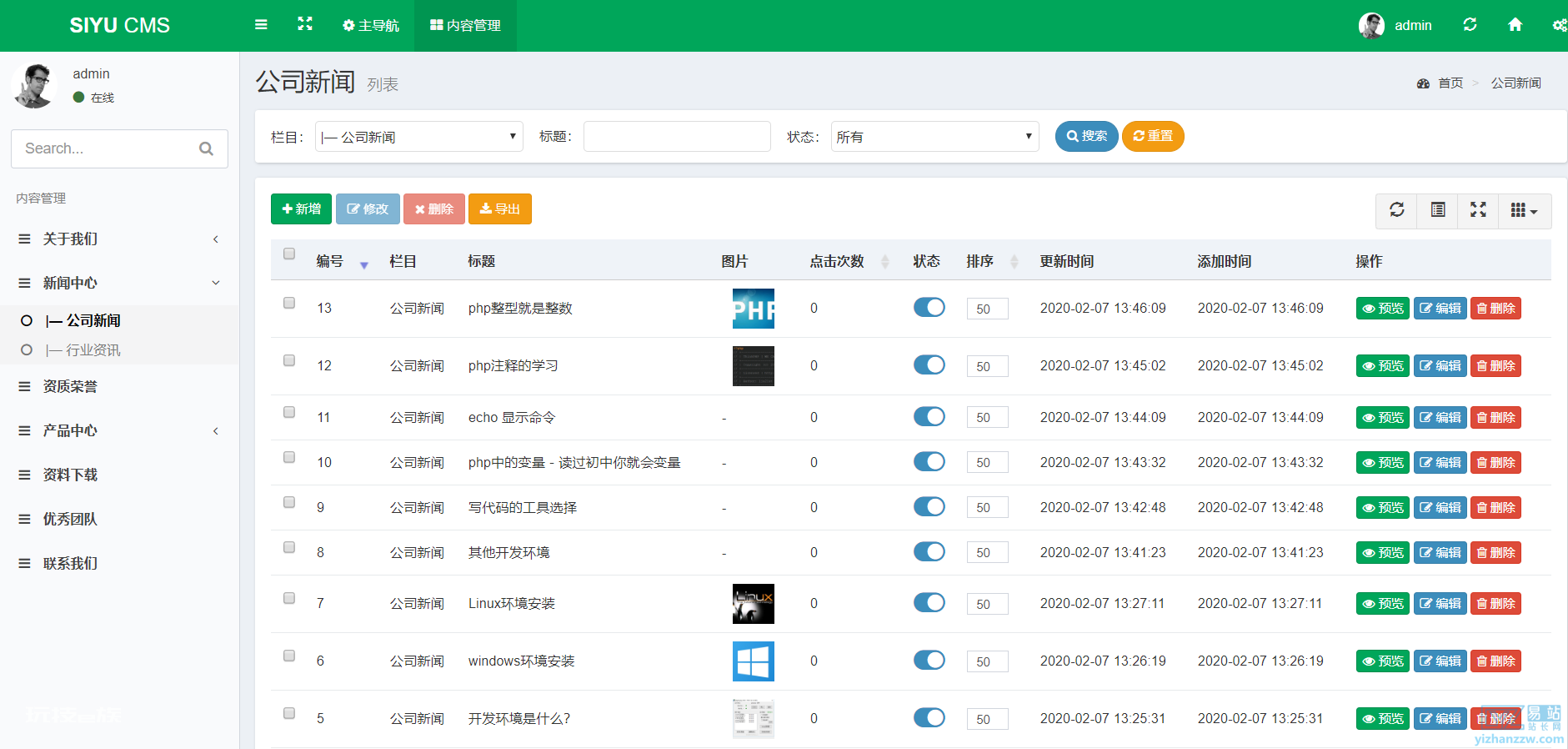Click the search magnifier icon in sidebar

[x=206, y=148]
